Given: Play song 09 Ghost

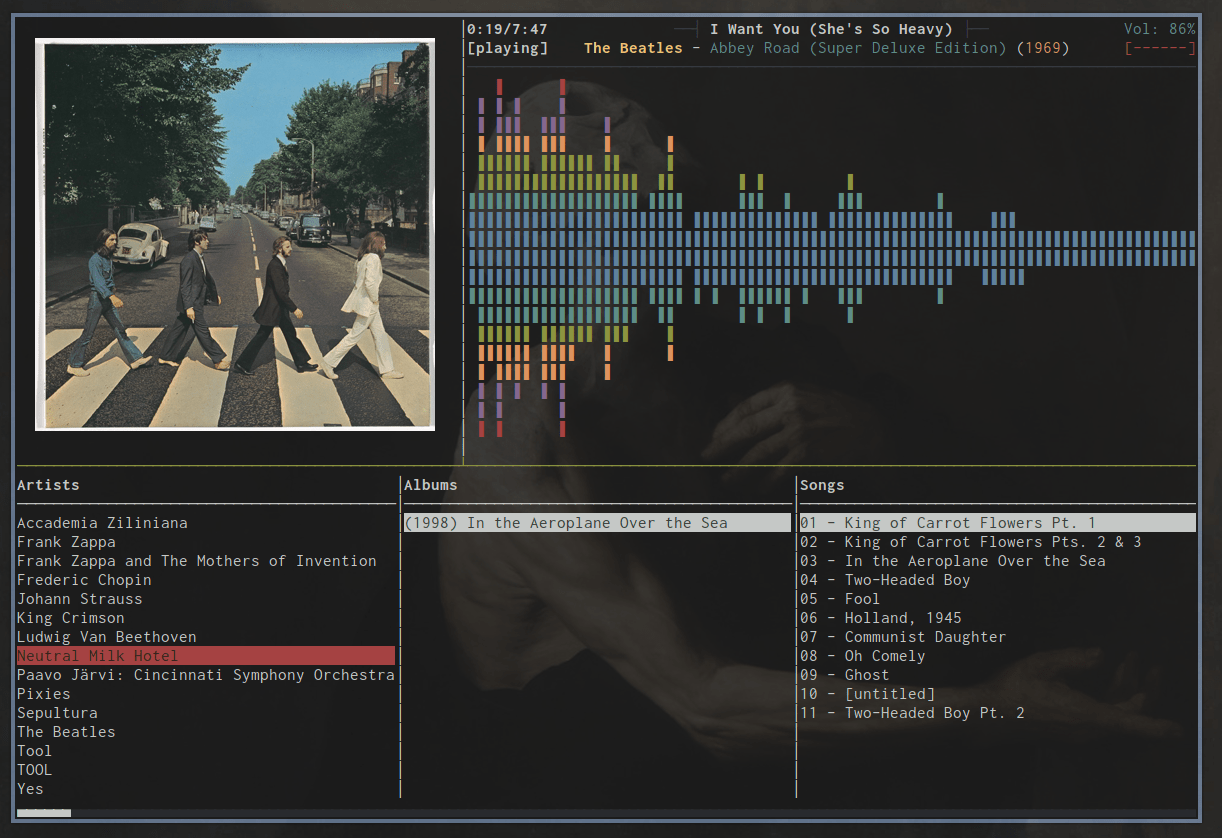Looking at the screenshot, I should [x=845, y=675].
